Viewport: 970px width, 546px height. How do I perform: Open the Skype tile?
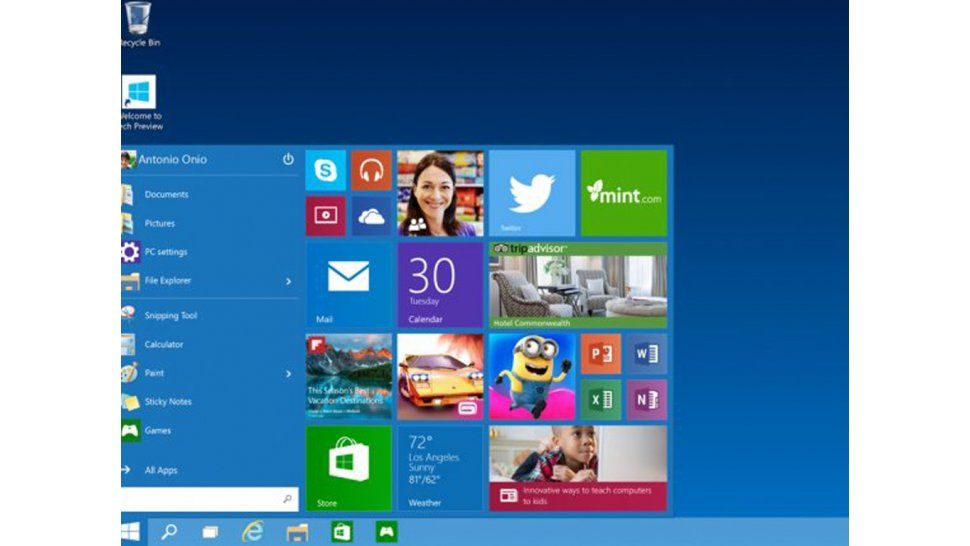[x=325, y=170]
